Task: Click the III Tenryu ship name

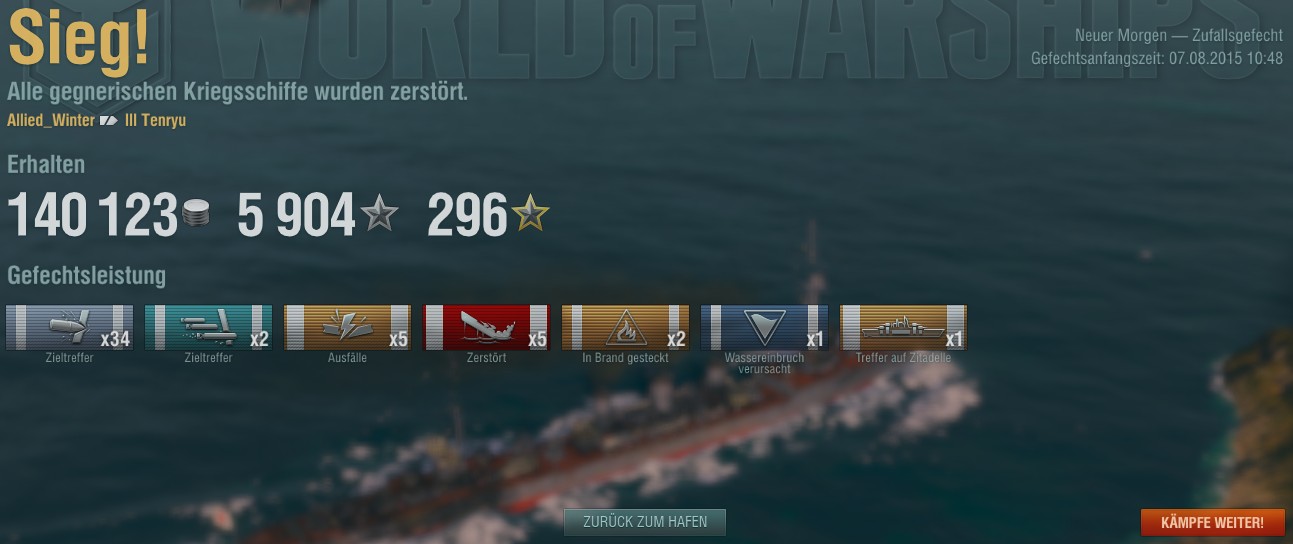Action: coord(155,121)
